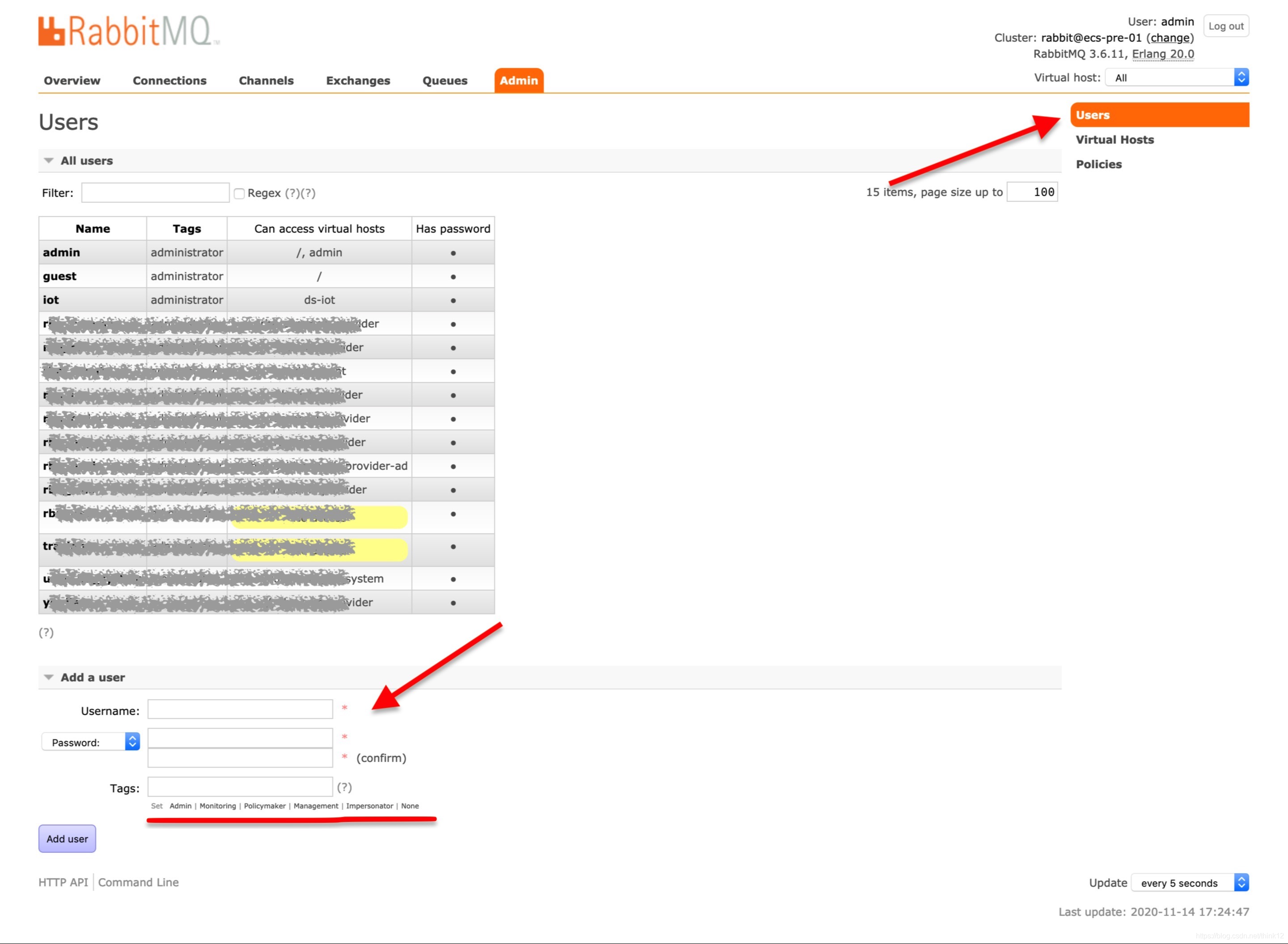Open Virtual Hosts in the sidebar
Viewport: 1288px width, 944px height.
pos(1114,140)
